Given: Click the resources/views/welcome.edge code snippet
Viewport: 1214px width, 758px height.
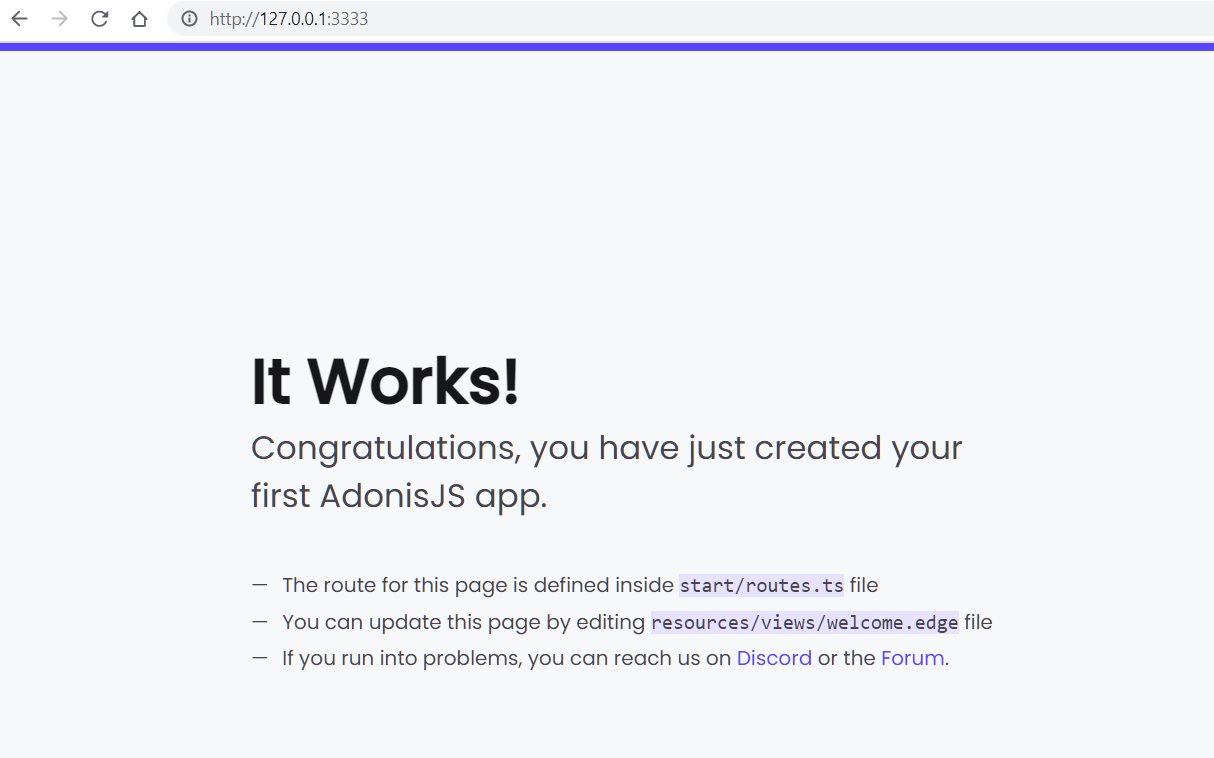Looking at the screenshot, I should 804,622.
